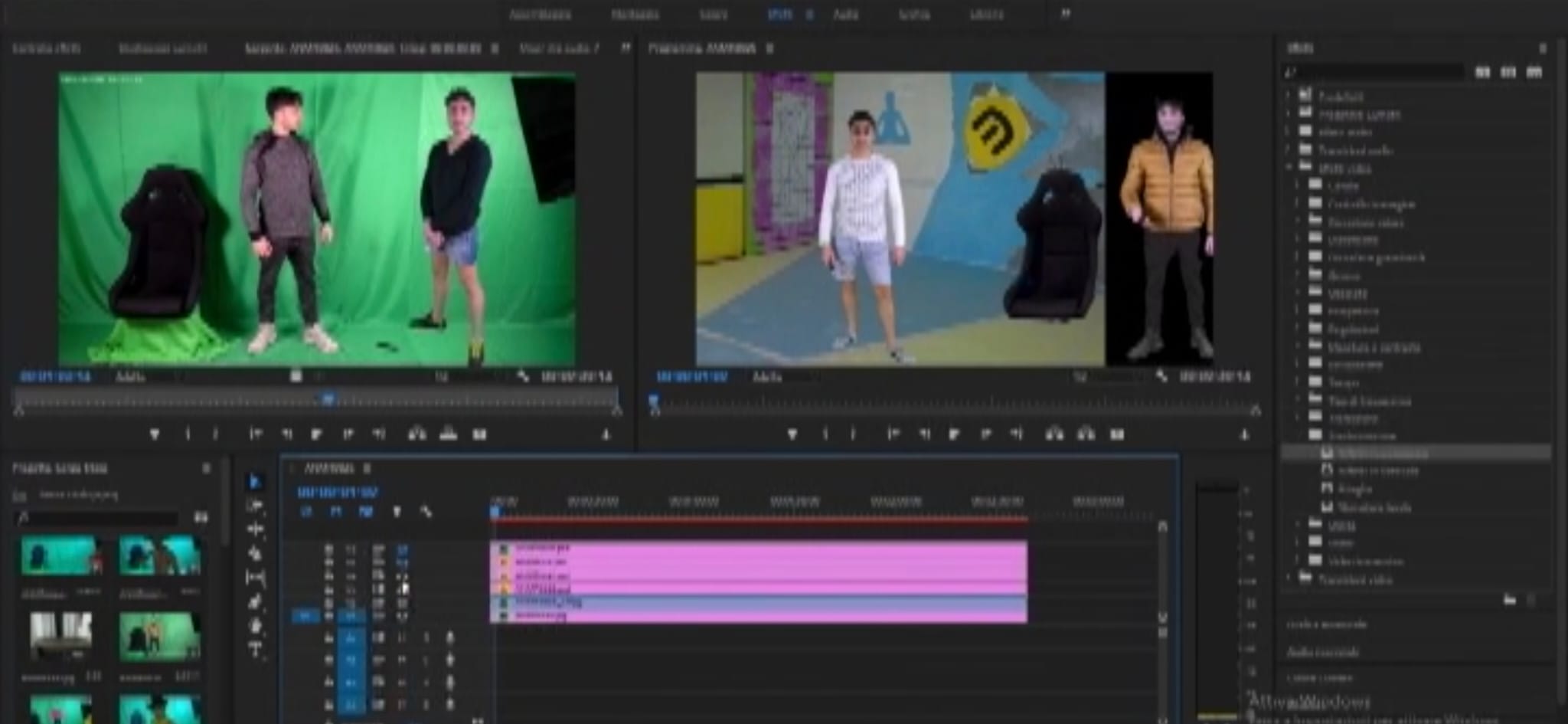This screenshot has height=724, width=1568.
Task: Mute audio track A2
Action: (x=401, y=659)
